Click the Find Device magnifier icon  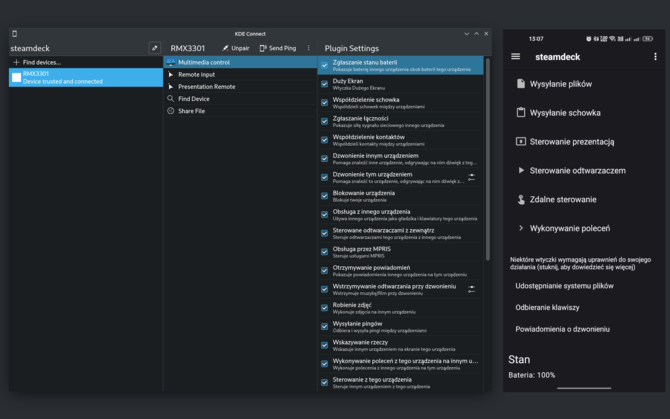[x=170, y=99]
